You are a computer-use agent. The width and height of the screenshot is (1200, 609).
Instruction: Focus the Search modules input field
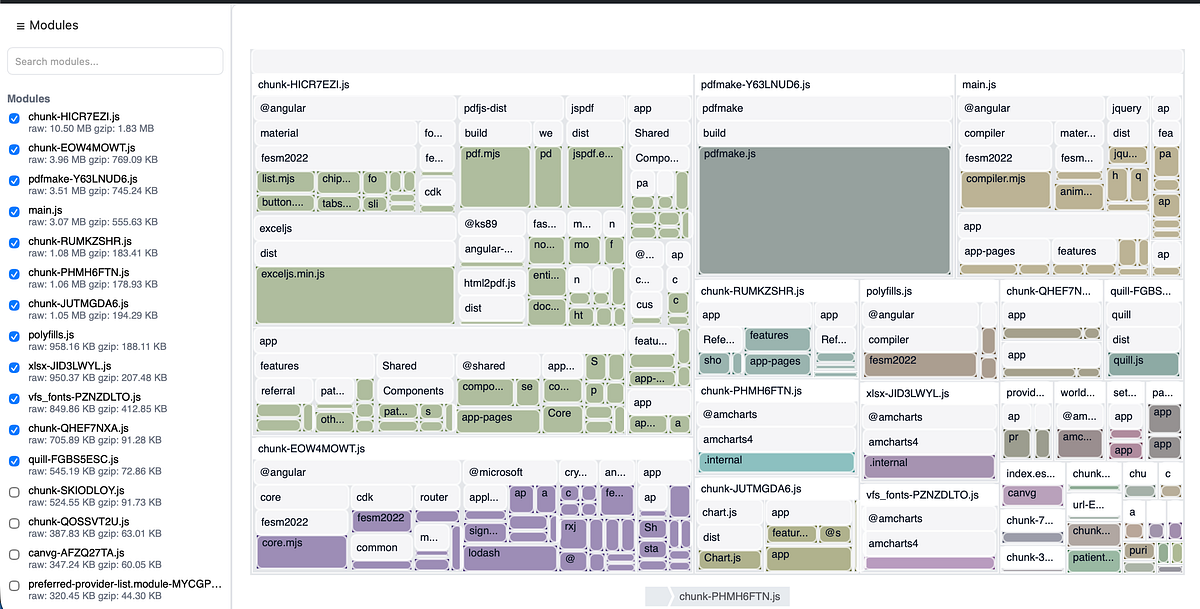click(115, 61)
